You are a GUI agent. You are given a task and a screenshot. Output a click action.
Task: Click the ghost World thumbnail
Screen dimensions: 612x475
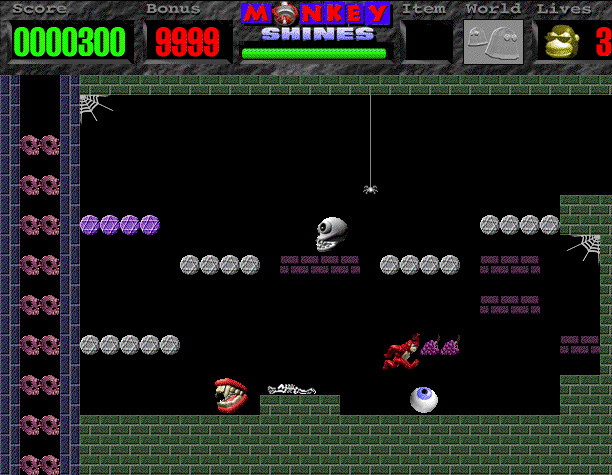click(x=493, y=42)
